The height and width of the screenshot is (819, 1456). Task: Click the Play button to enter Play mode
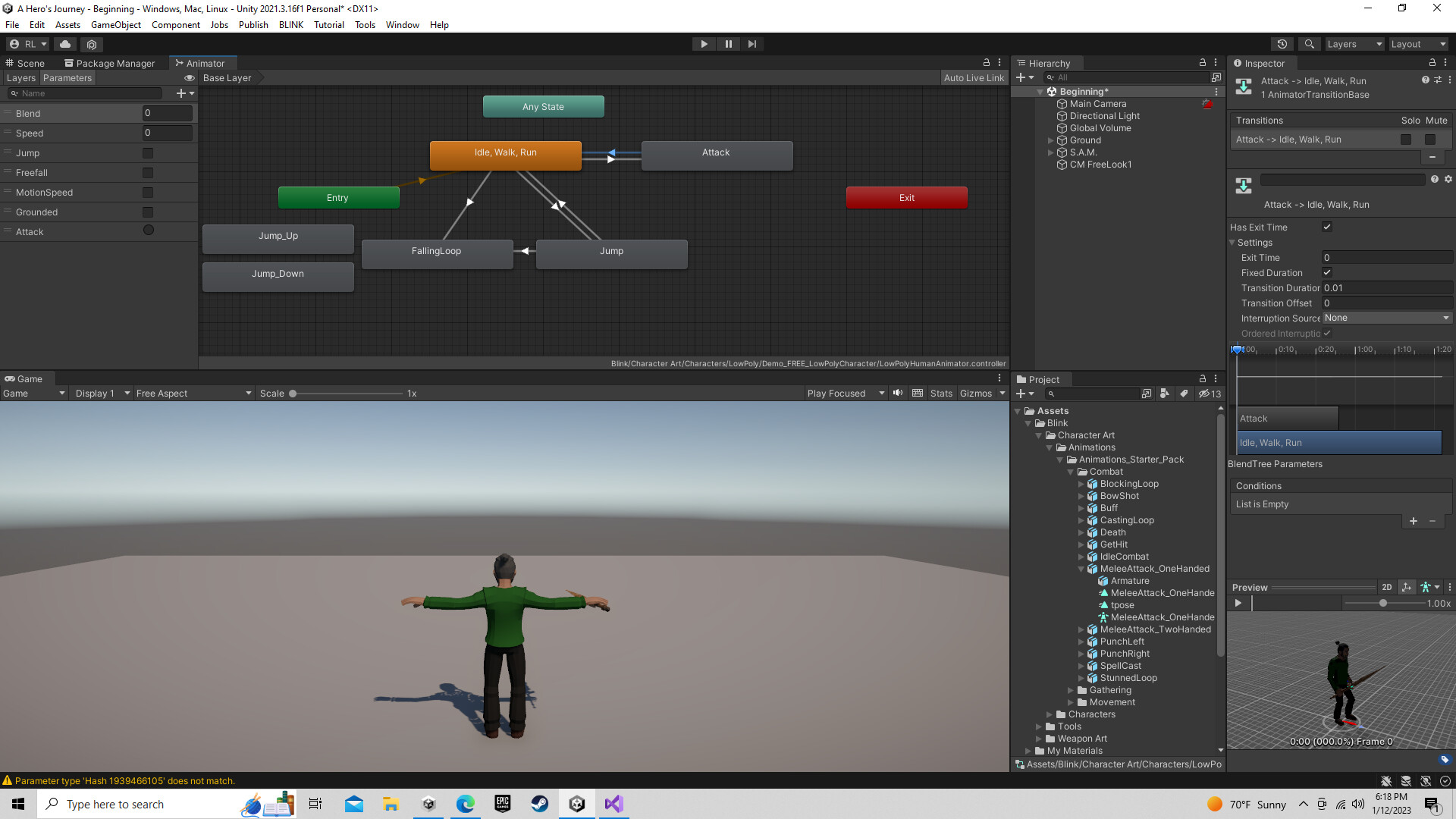[704, 43]
